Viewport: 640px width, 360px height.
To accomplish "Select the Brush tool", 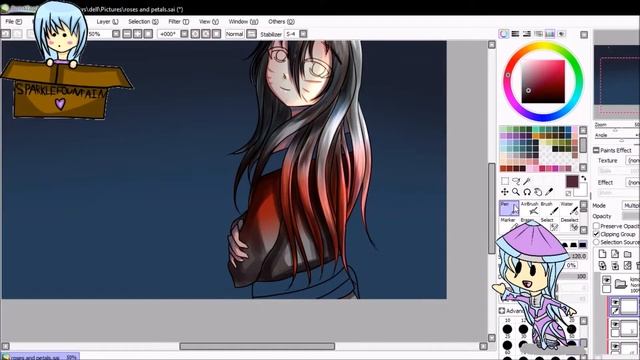I will (549, 208).
